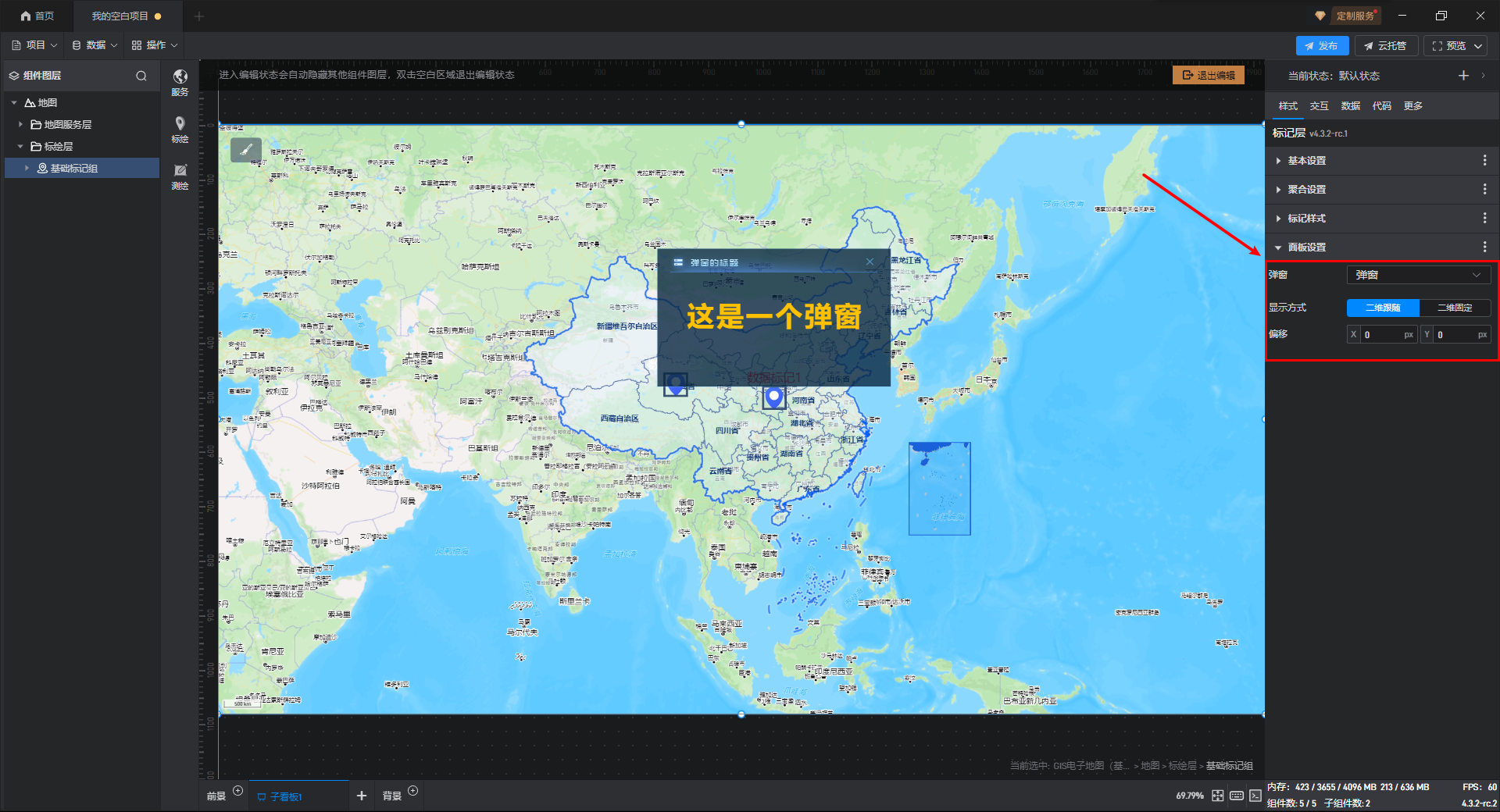Open the 数据 menu in the toolbar
Image resolution: width=1500 pixels, height=812 pixels.
tap(95, 45)
